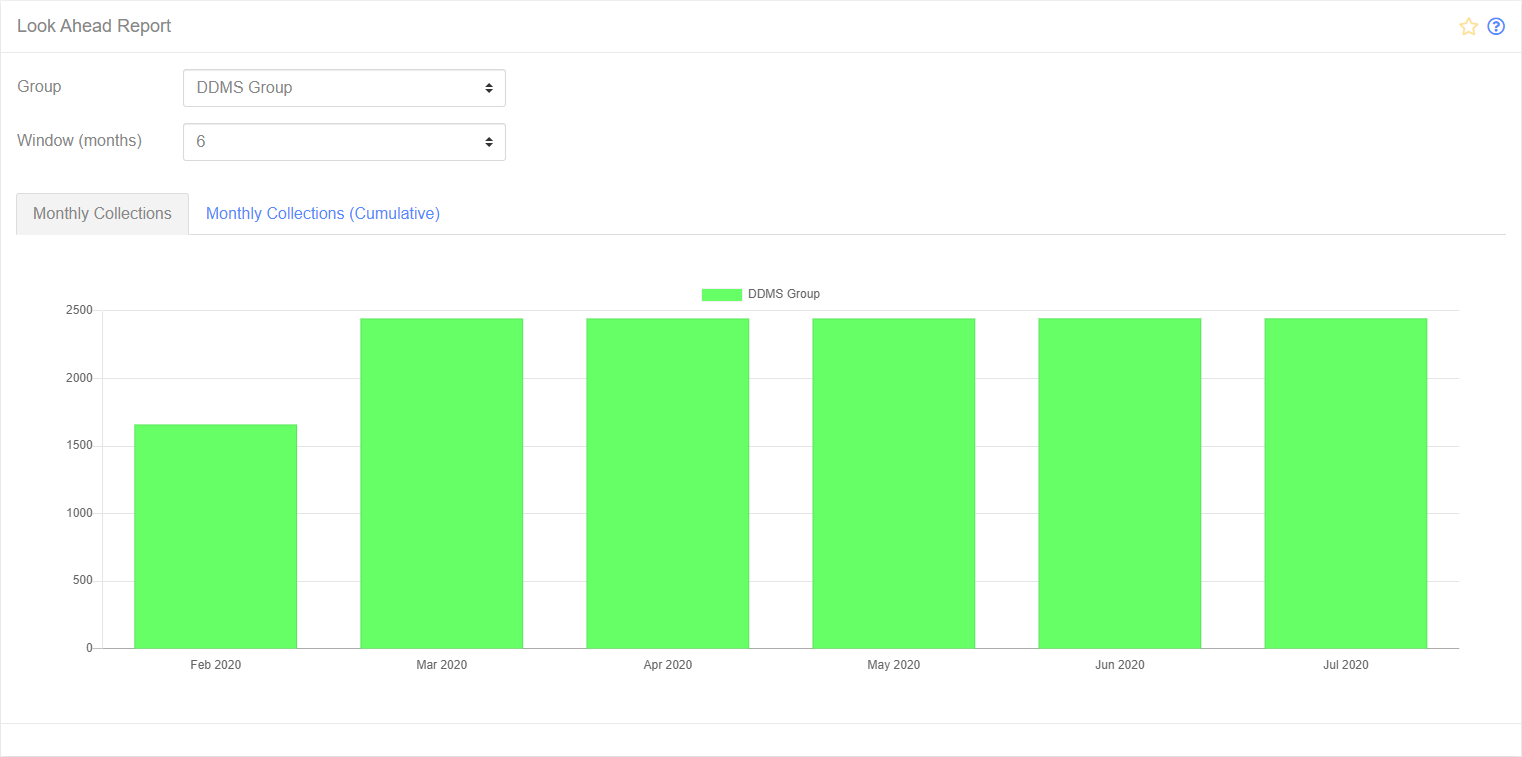Click the Group field label
This screenshot has height=757, width=1522.
click(x=39, y=87)
